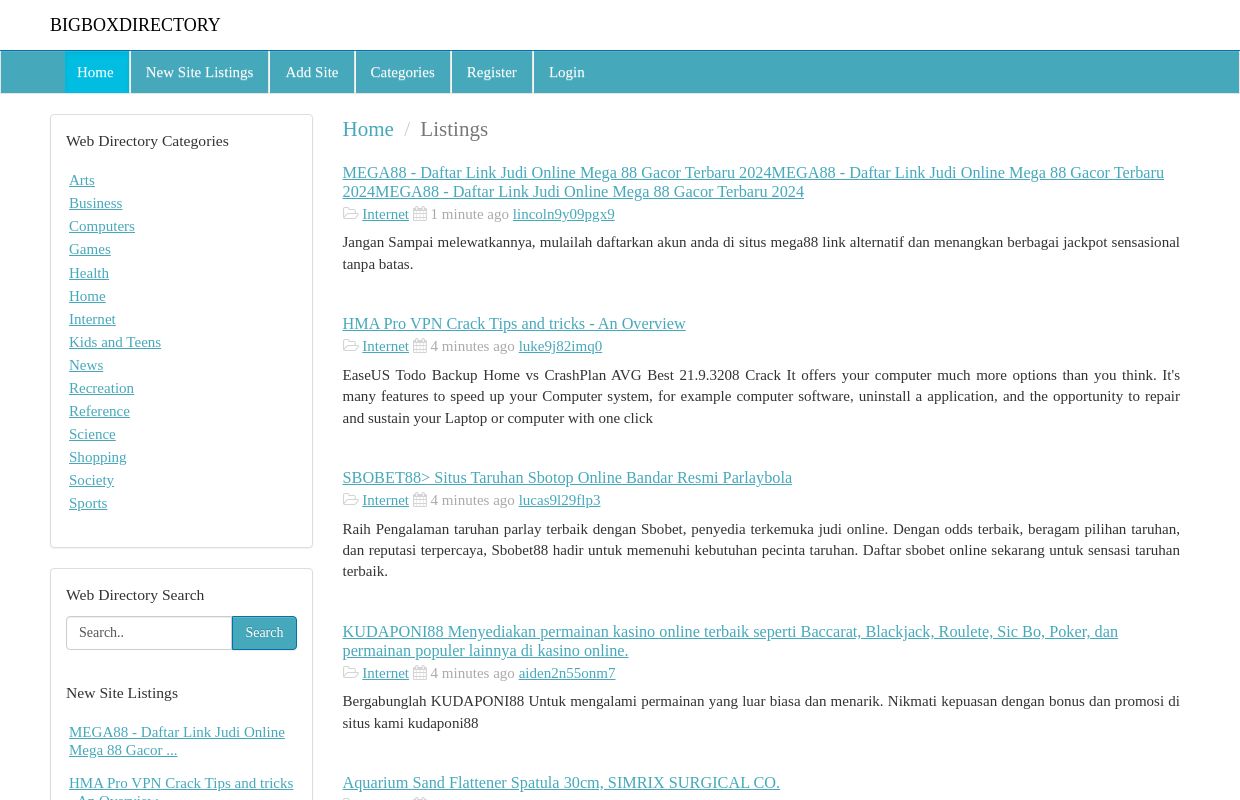Click the calendar icon in the luke9j82imq0 row

pyautogui.click(x=420, y=346)
